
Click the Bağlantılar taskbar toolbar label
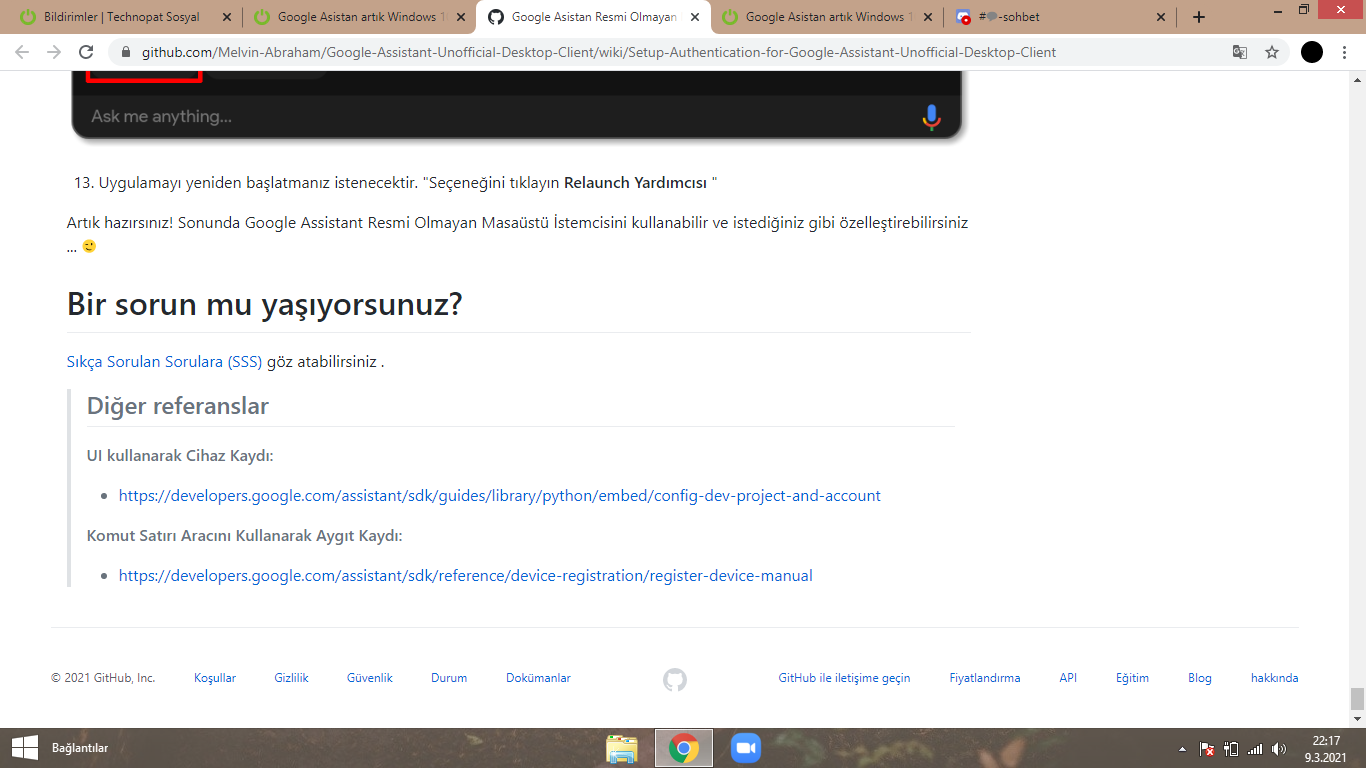click(80, 748)
